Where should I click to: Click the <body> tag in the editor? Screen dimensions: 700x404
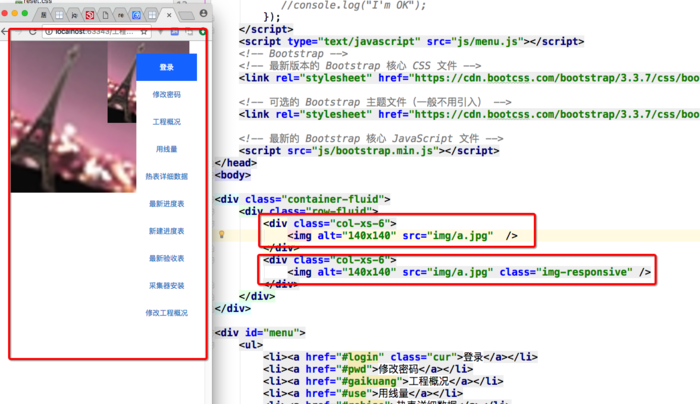tap(233, 175)
